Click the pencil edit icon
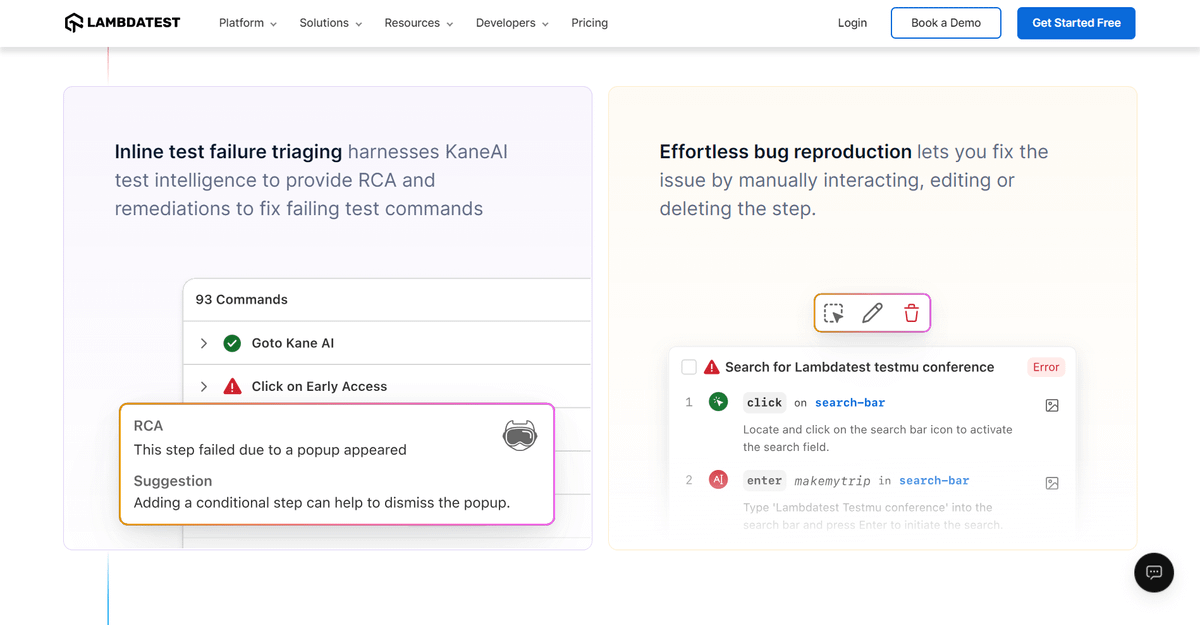This screenshot has height=625, width=1200. [872, 313]
